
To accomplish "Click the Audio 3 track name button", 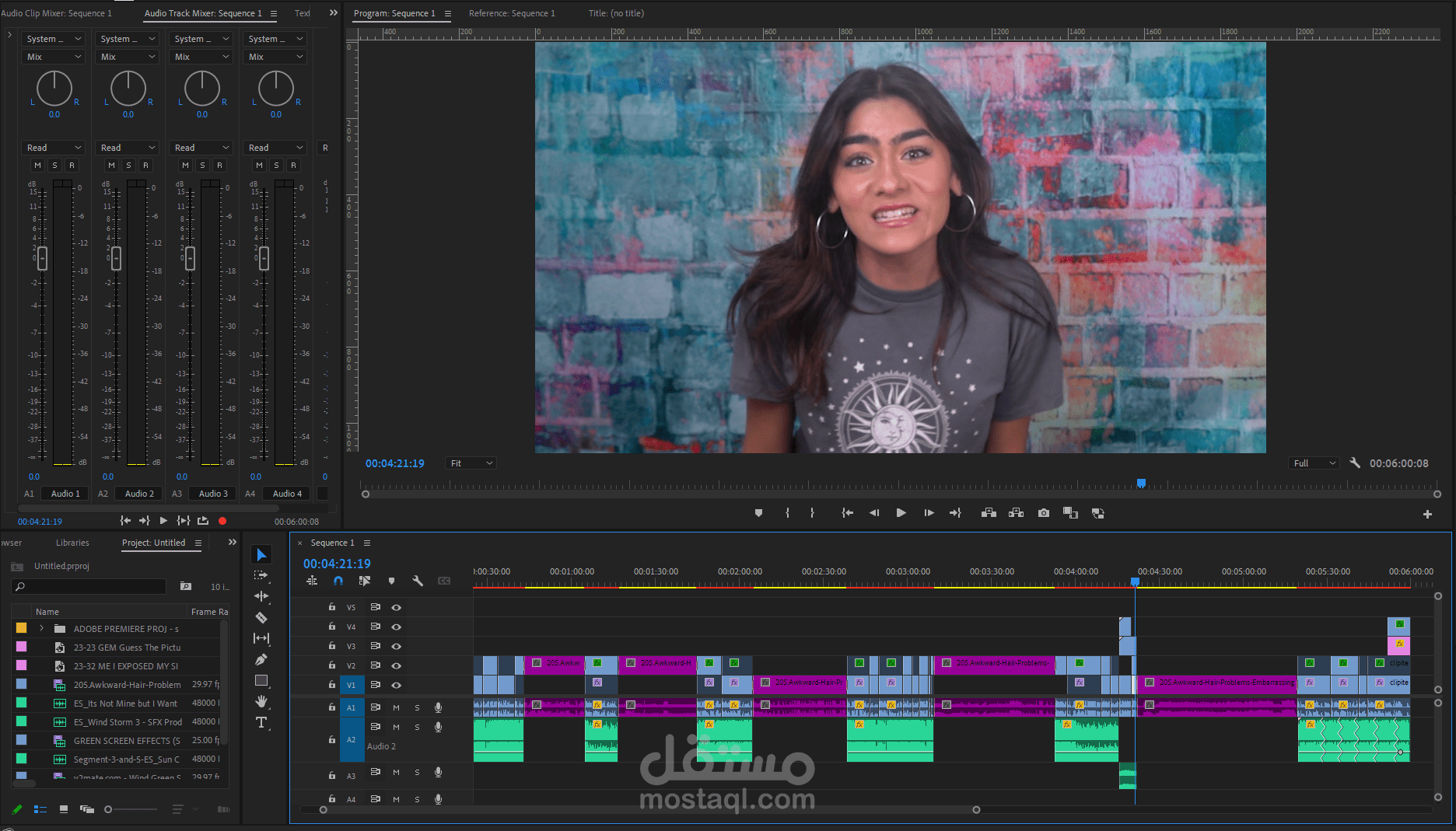I will point(213,494).
